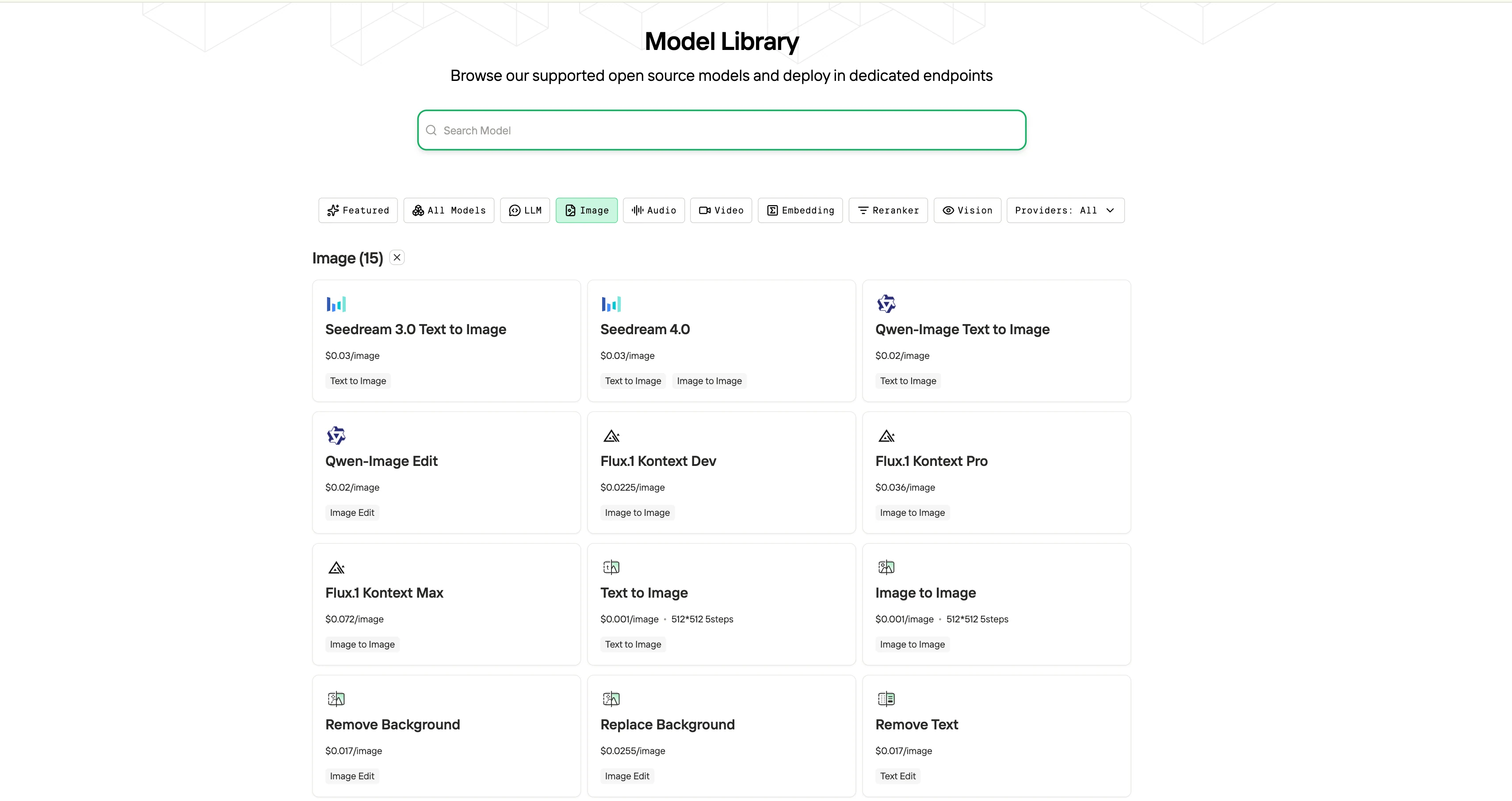Open the Seedream 4.0 model title
Image resolution: width=1512 pixels, height=801 pixels.
645,330
